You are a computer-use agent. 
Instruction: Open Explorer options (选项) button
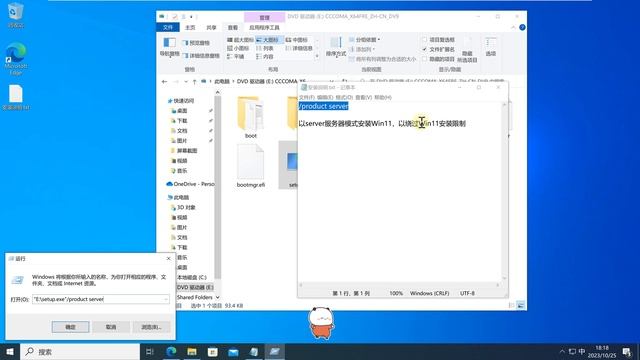[491, 47]
